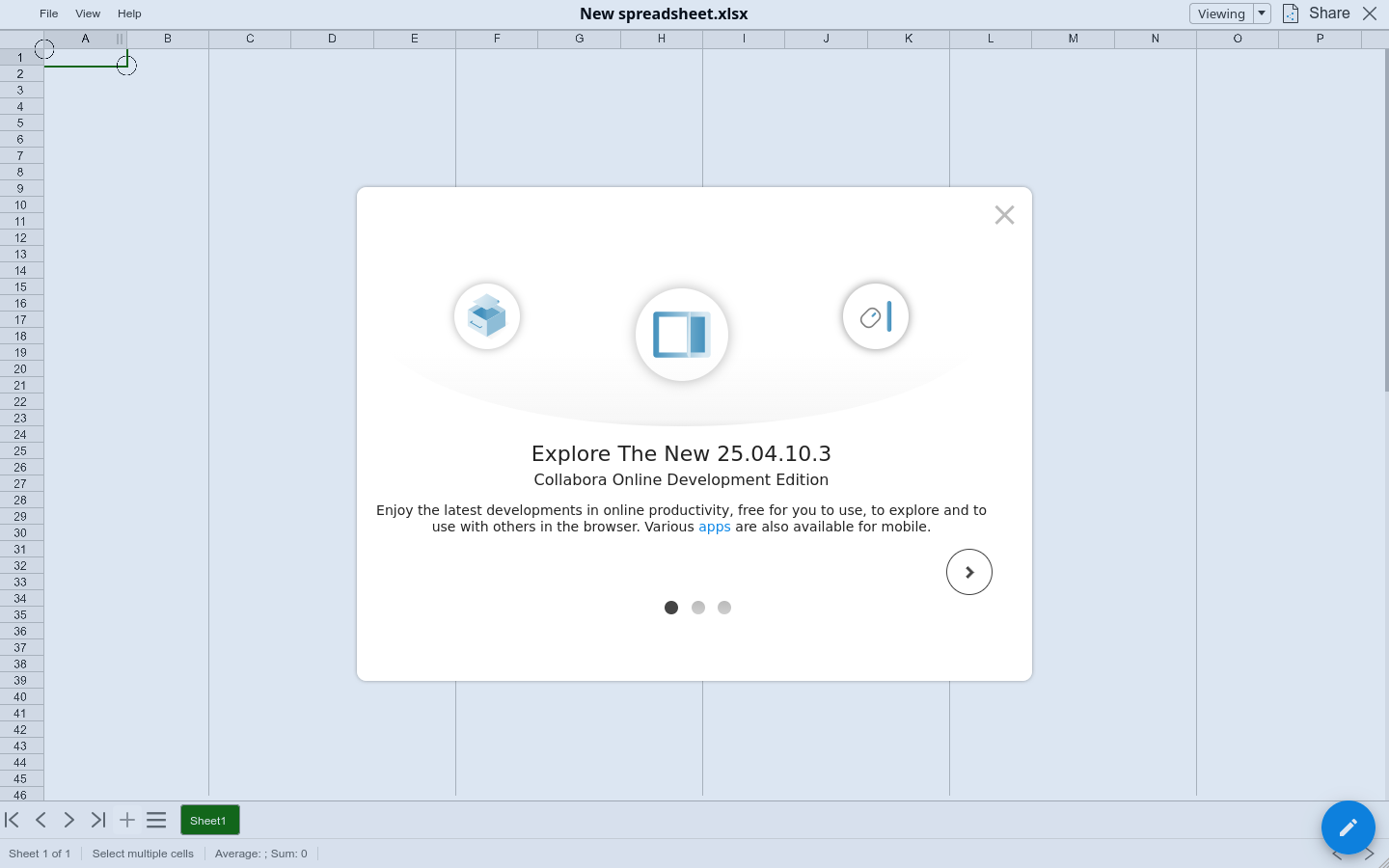
Task: Select column D header
Action: click(332, 39)
